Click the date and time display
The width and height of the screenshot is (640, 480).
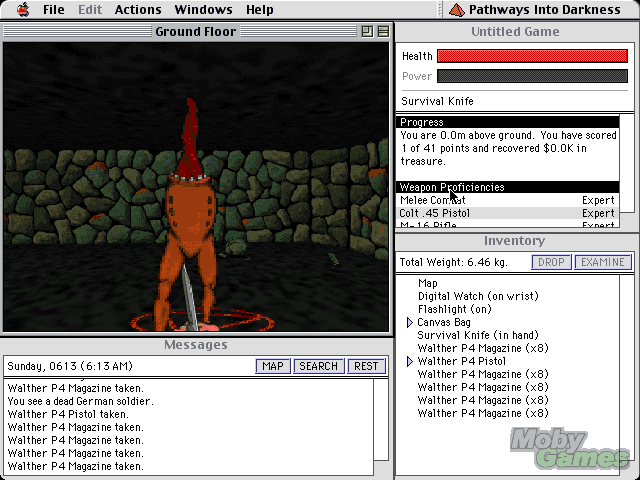[x=70, y=366]
